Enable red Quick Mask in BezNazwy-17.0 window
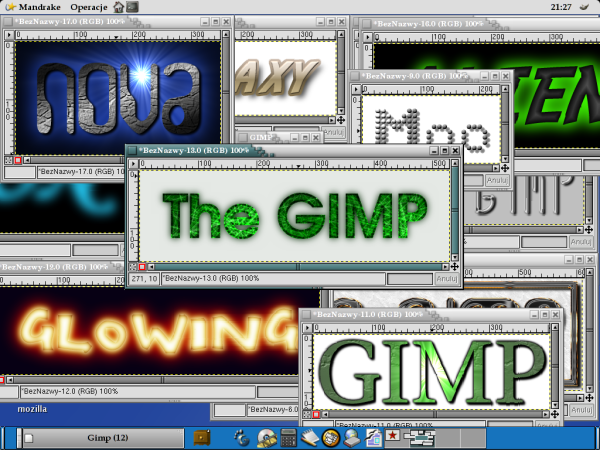600x450 pixels. [x=18, y=160]
